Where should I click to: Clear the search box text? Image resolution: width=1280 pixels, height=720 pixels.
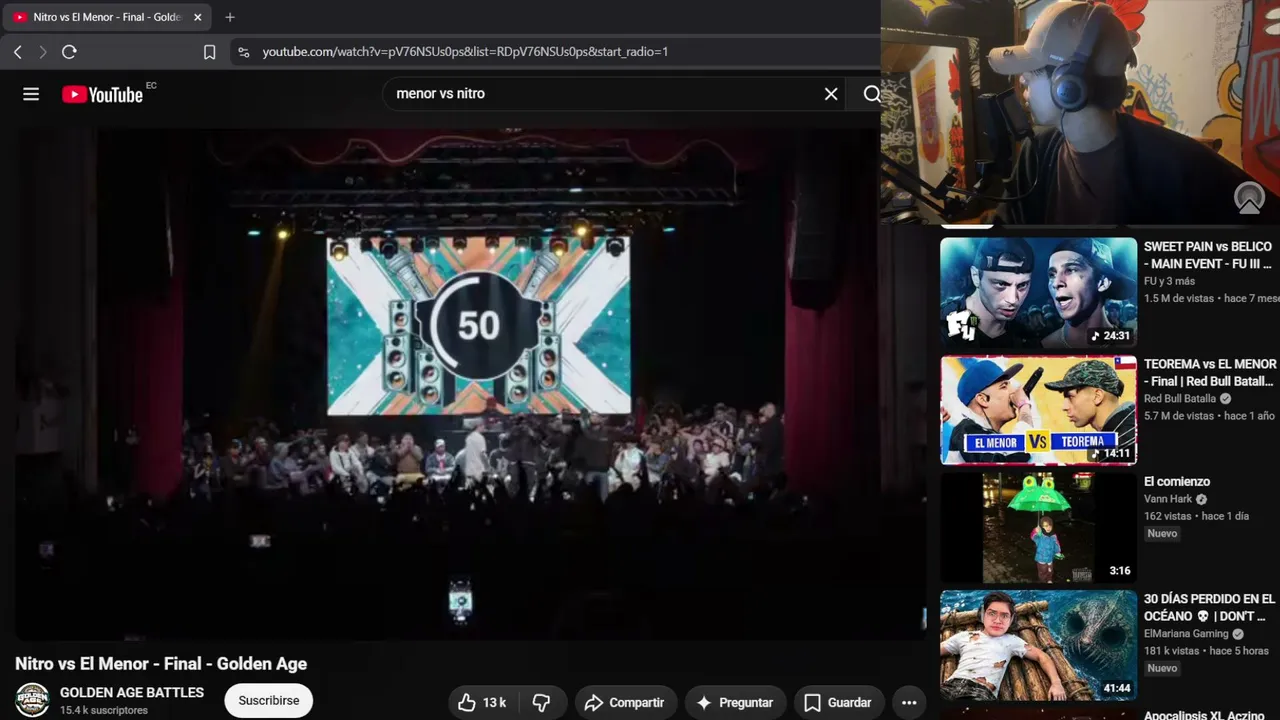[x=831, y=94]
